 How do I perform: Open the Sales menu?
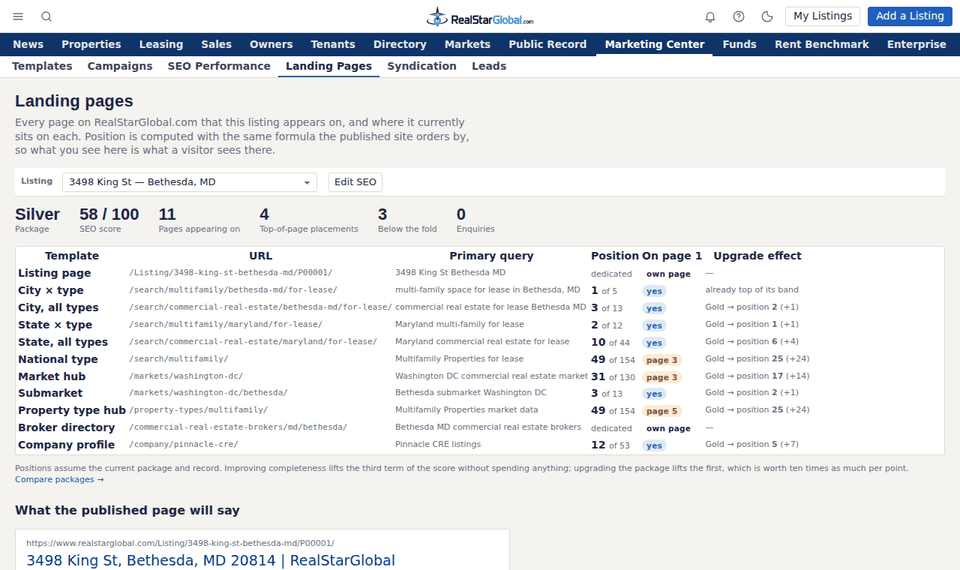point(216,44)
